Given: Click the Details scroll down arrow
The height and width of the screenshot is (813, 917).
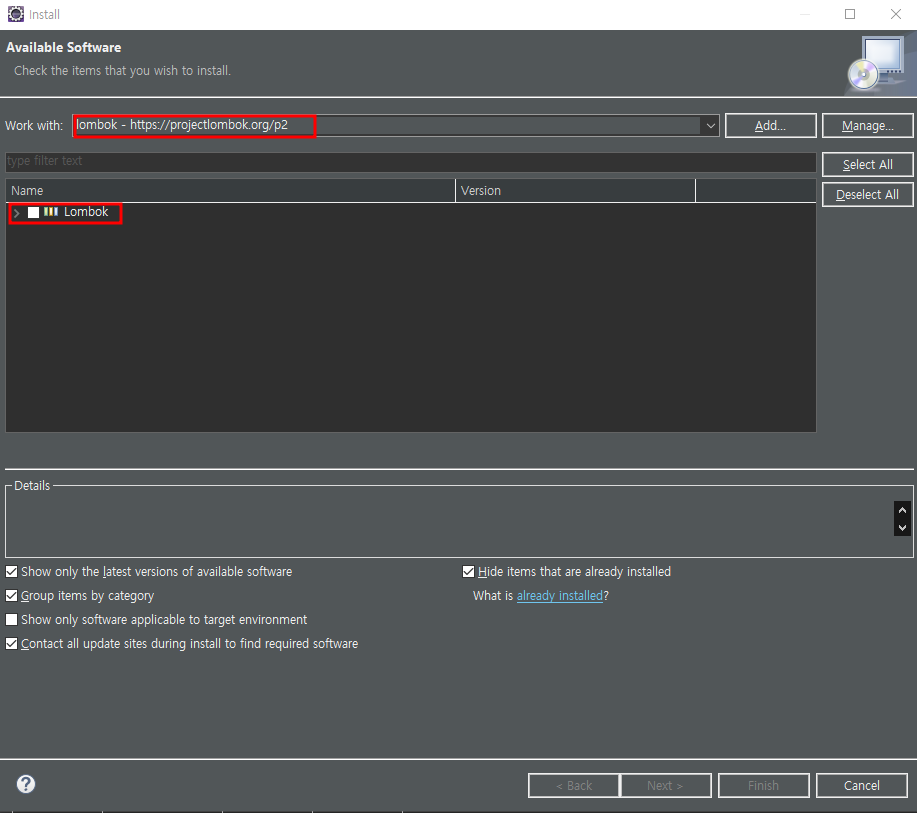Looking at the screenshot, I should pyautogui.click(x=902, y=528).
